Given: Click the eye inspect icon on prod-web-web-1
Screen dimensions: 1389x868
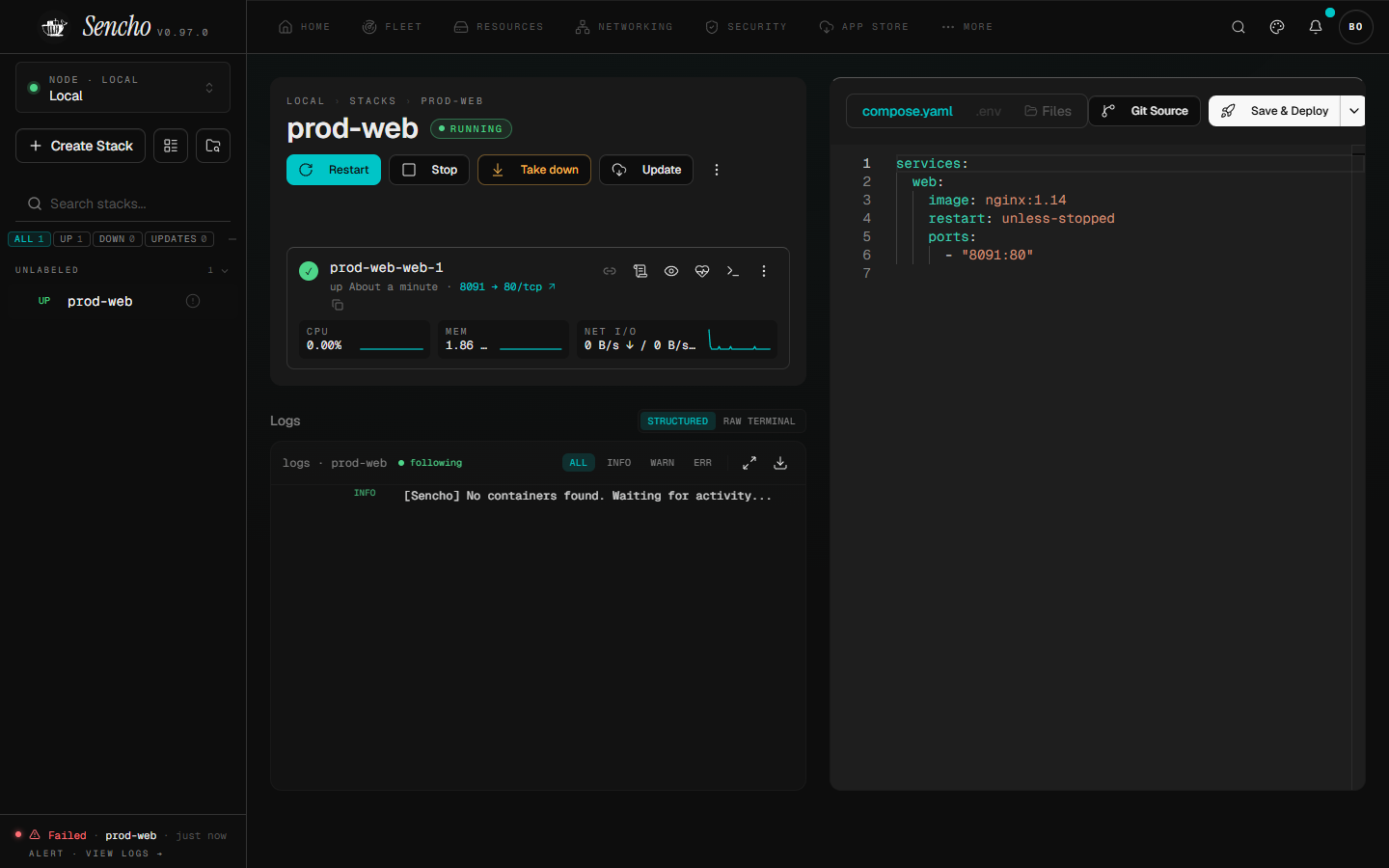Looking at the screenshot, I should [x=671, y=271].
